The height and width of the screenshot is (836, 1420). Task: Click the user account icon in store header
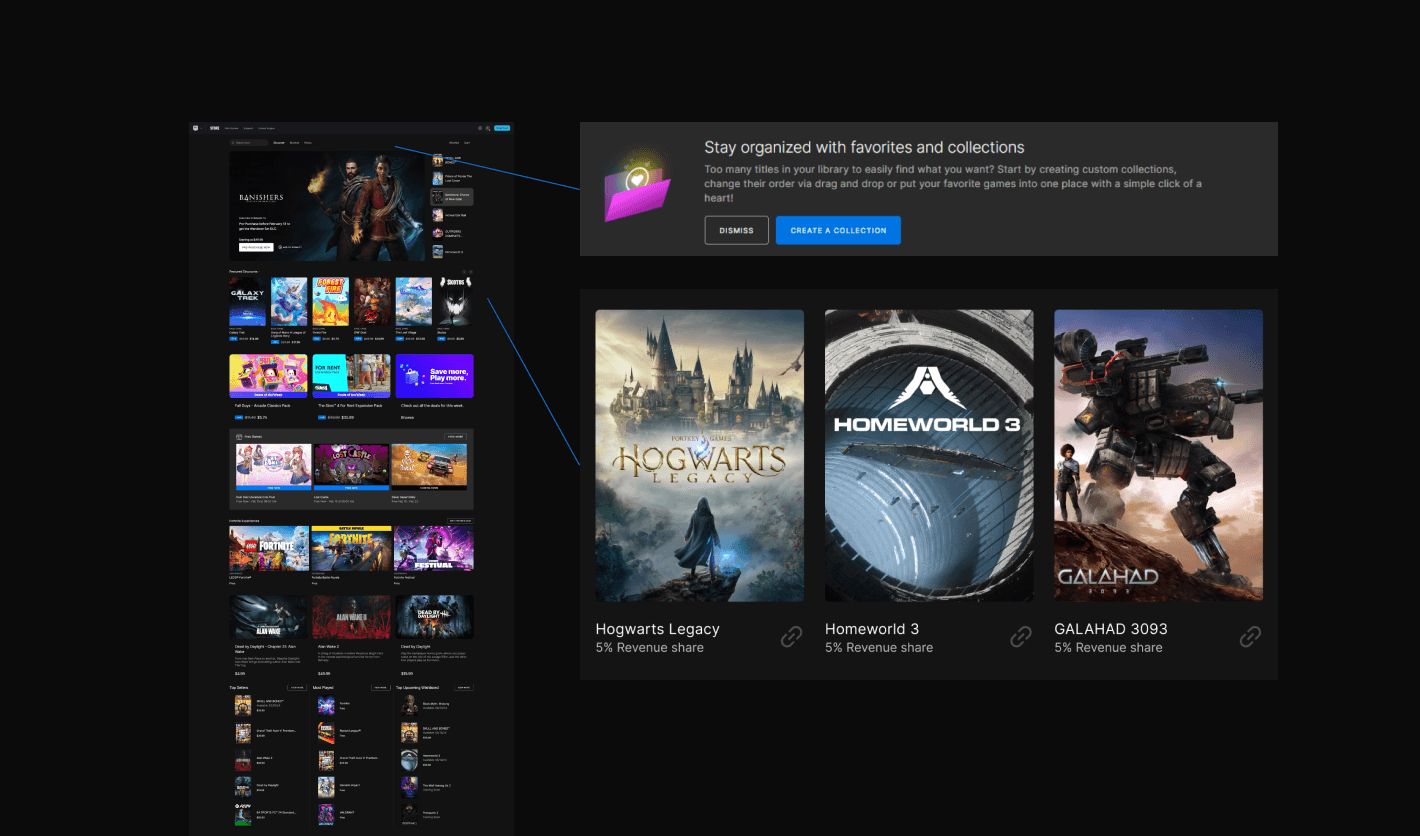488,128
